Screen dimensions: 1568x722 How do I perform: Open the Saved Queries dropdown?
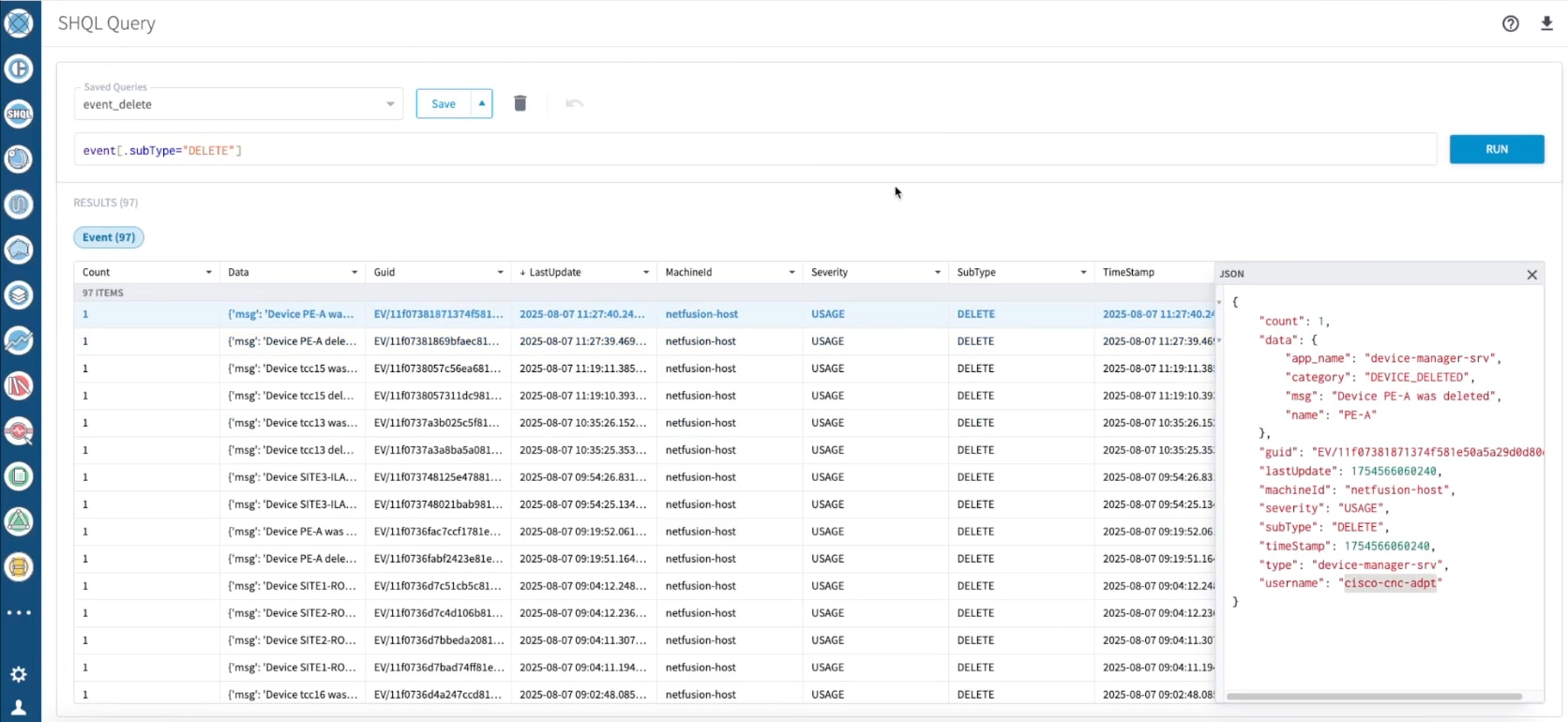[x=238, y=103]
